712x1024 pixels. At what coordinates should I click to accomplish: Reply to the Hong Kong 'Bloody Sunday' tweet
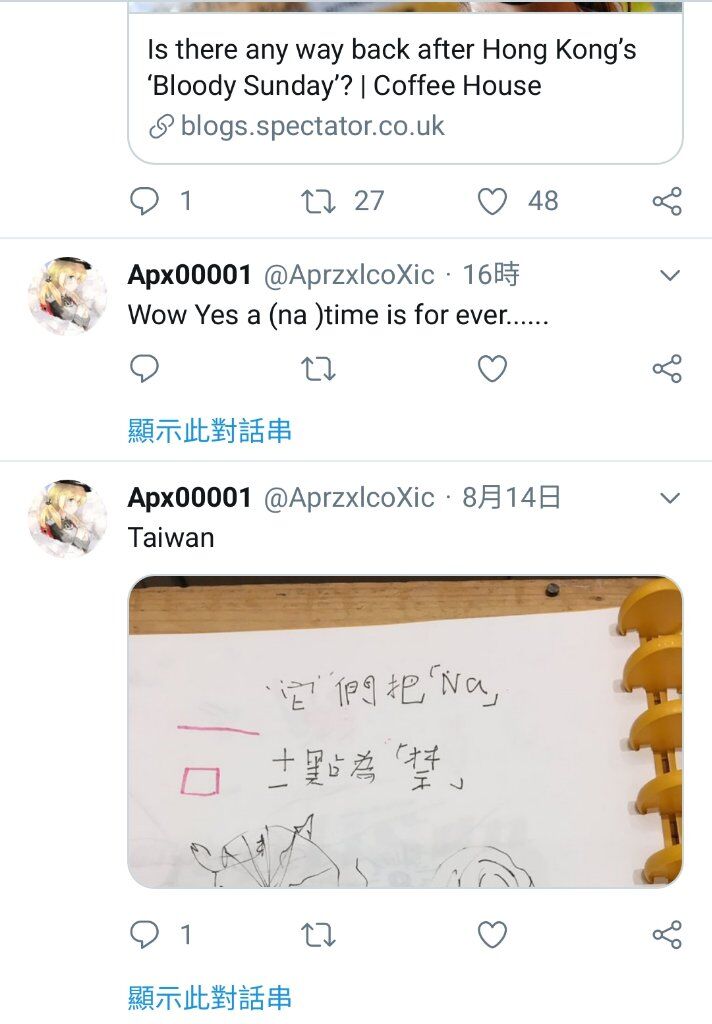144,201
